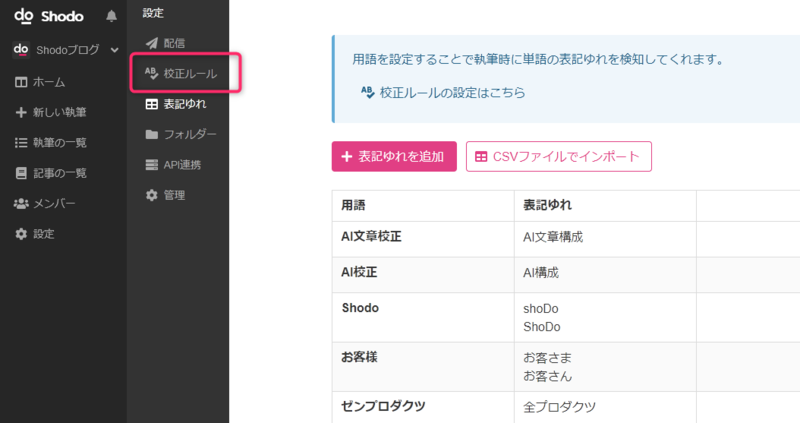Select ゼンプロダクツ term cell
800x423 pixels.
coord(423,407)
